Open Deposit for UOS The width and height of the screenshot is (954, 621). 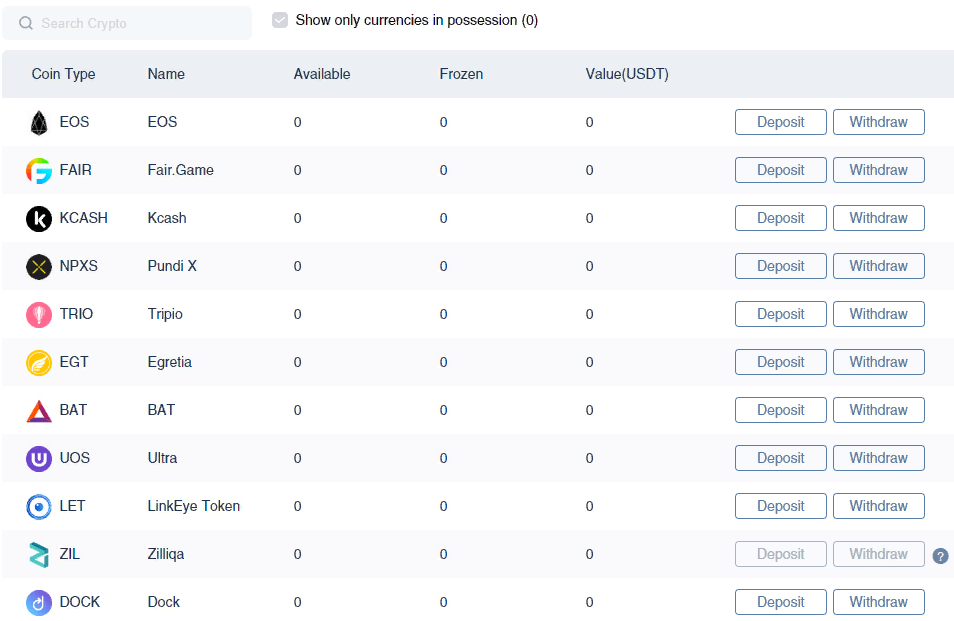(x=781, y=458)
